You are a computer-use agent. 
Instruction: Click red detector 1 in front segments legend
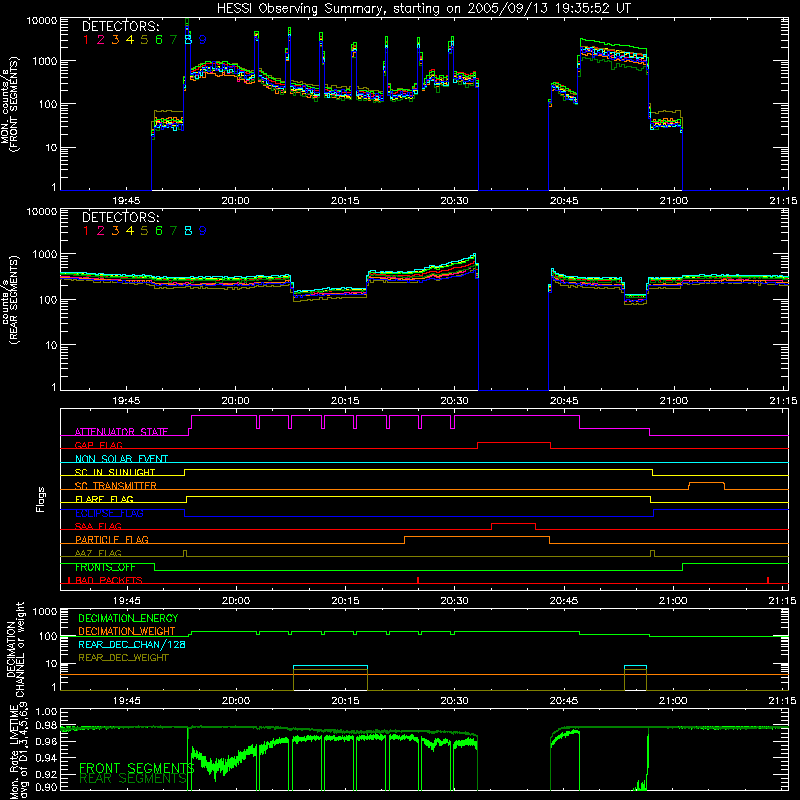pyautogui.click(x=86, y=40)
